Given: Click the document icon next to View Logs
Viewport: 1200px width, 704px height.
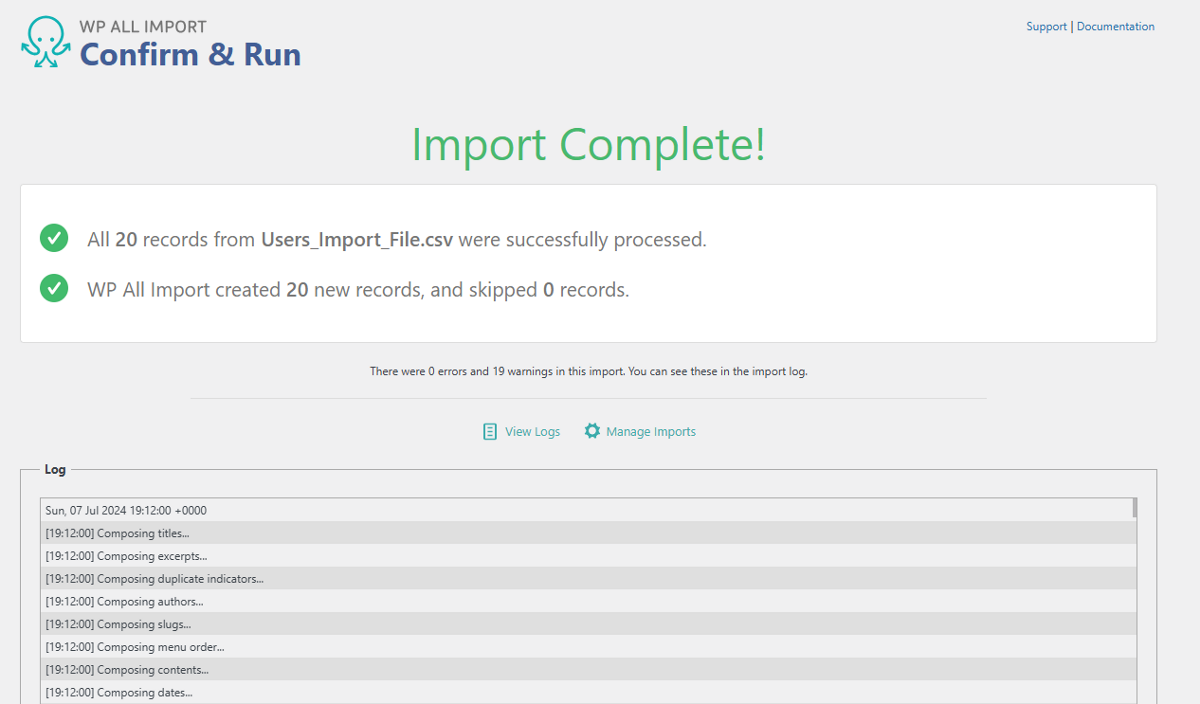Looking at the screenshot, I should 490,432.
